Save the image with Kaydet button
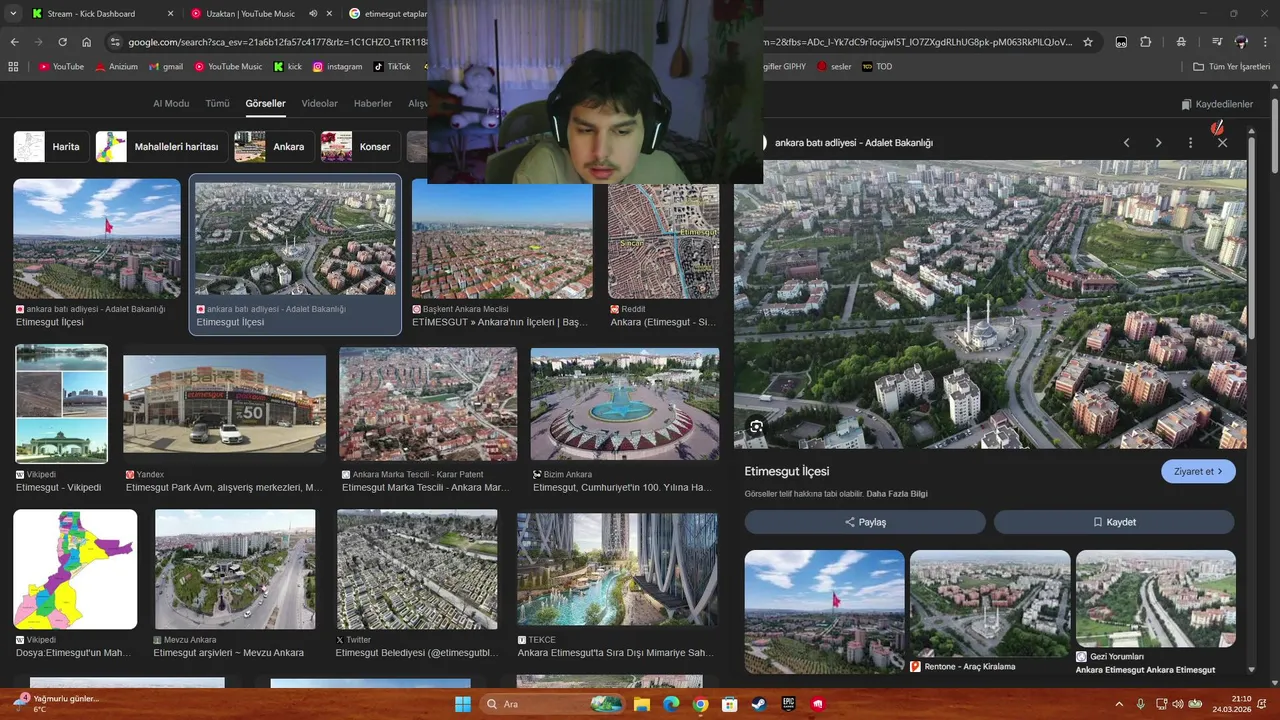 point(1114,522)
